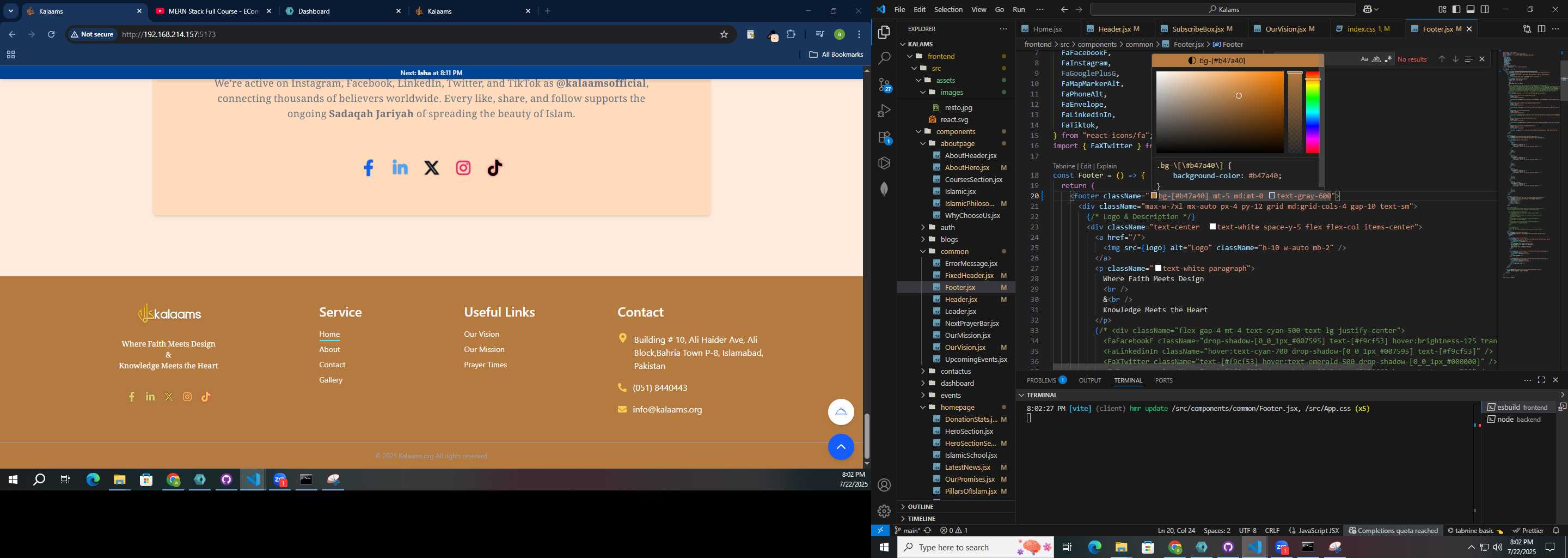Open Source Control view with 27 badge
The width and height of the screenshot is (1568, 558).
coord(884,84)
